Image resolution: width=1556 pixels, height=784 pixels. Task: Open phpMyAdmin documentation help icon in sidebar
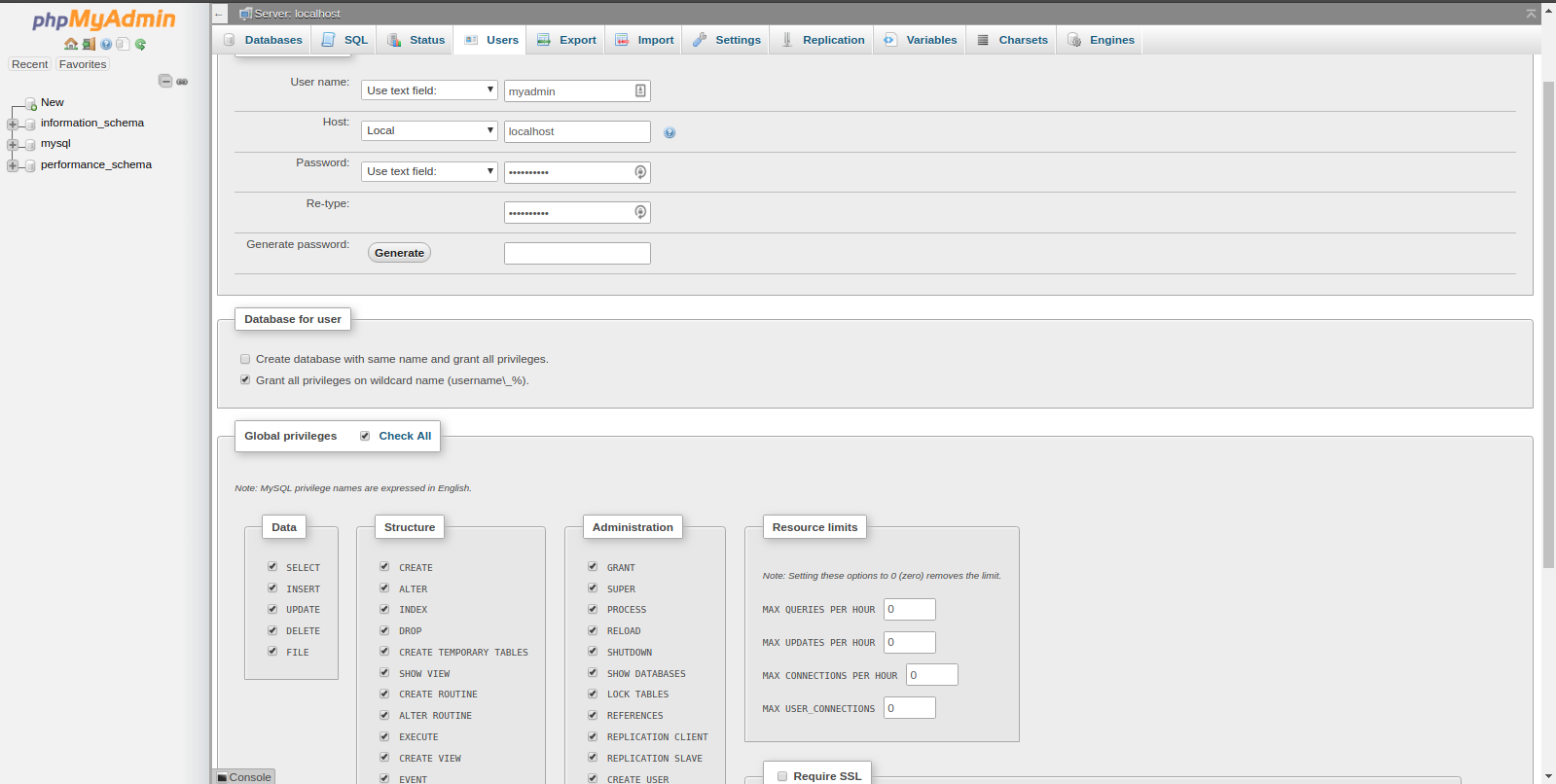click(x=106, y=44)
